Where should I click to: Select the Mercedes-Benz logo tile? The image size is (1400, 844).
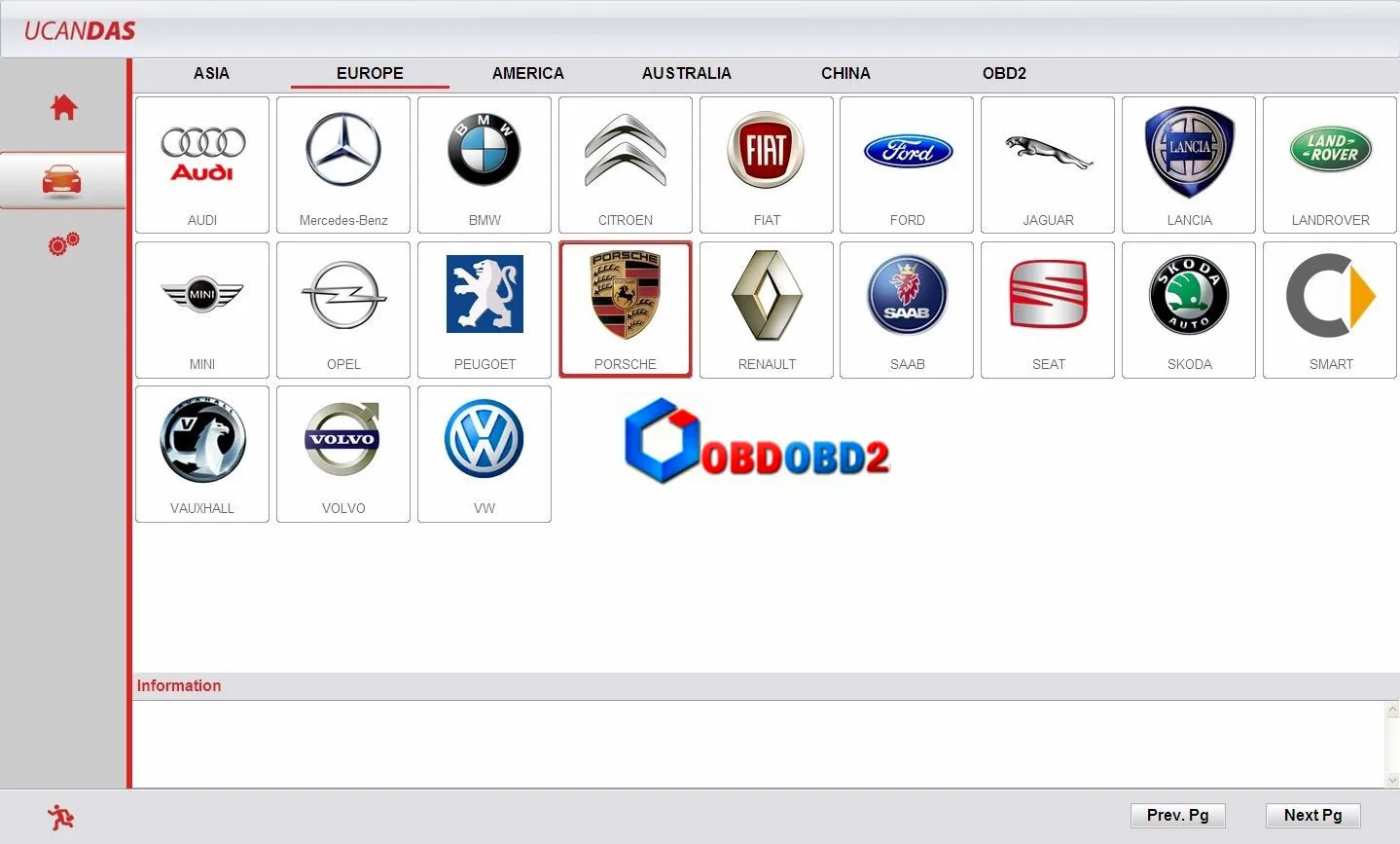343,165
